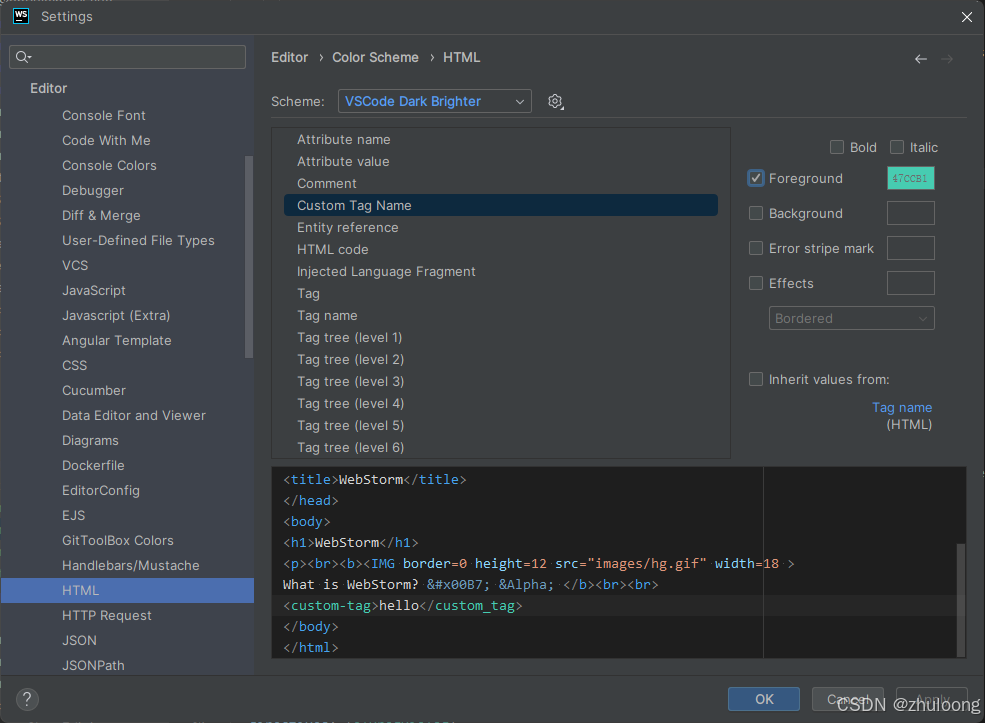Select Tag tree (level 6)
The height and width of the screenshot is (723, 985).
tap(501, 447)
